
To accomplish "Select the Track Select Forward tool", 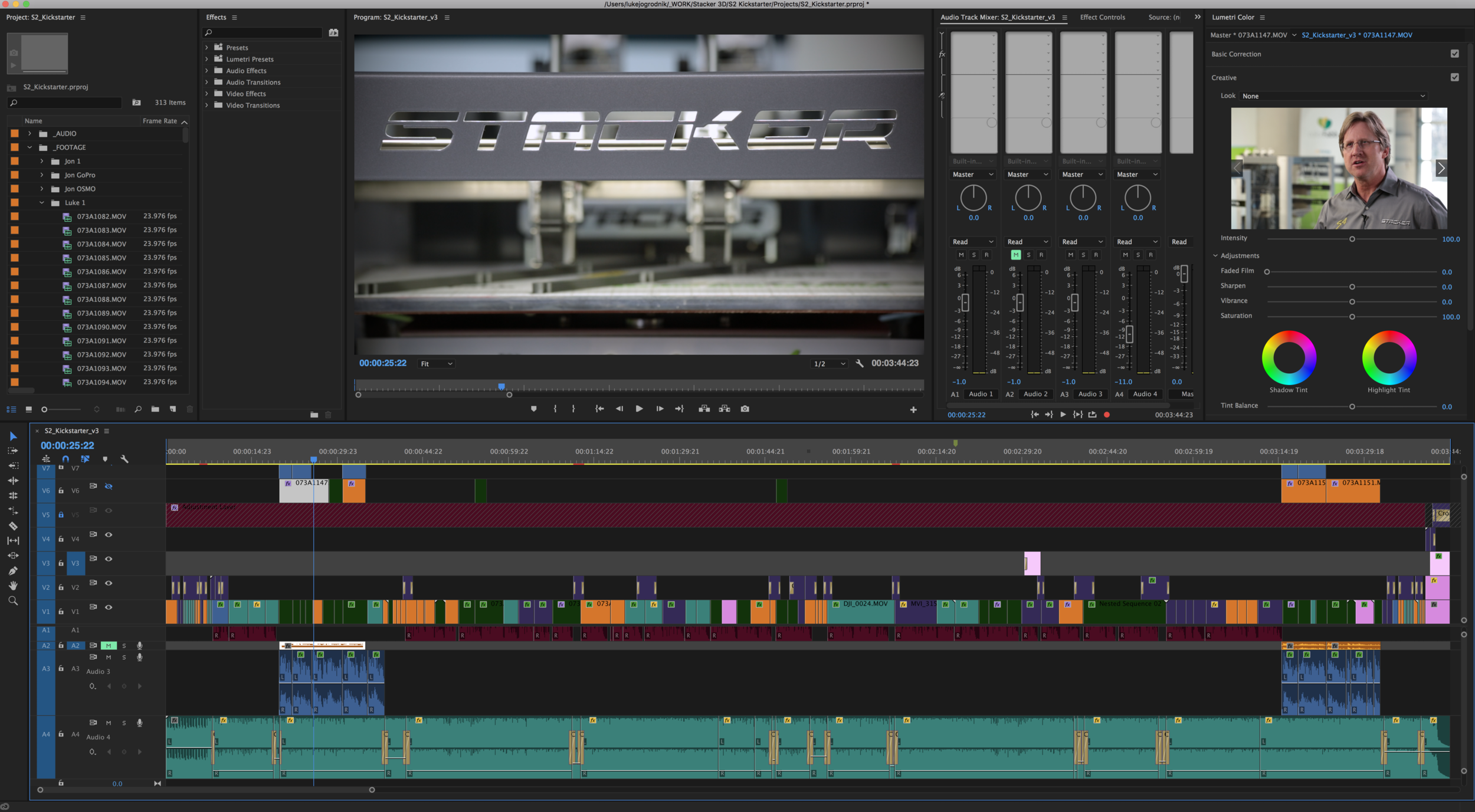I will tap(13, 451).
